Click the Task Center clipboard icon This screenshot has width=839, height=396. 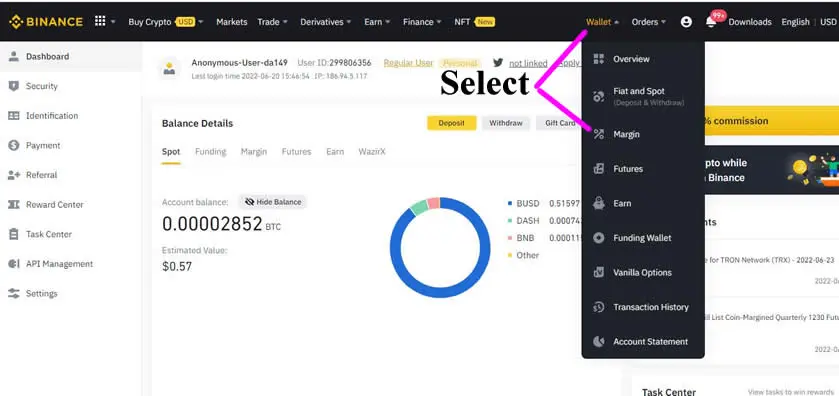coord(14,234)
